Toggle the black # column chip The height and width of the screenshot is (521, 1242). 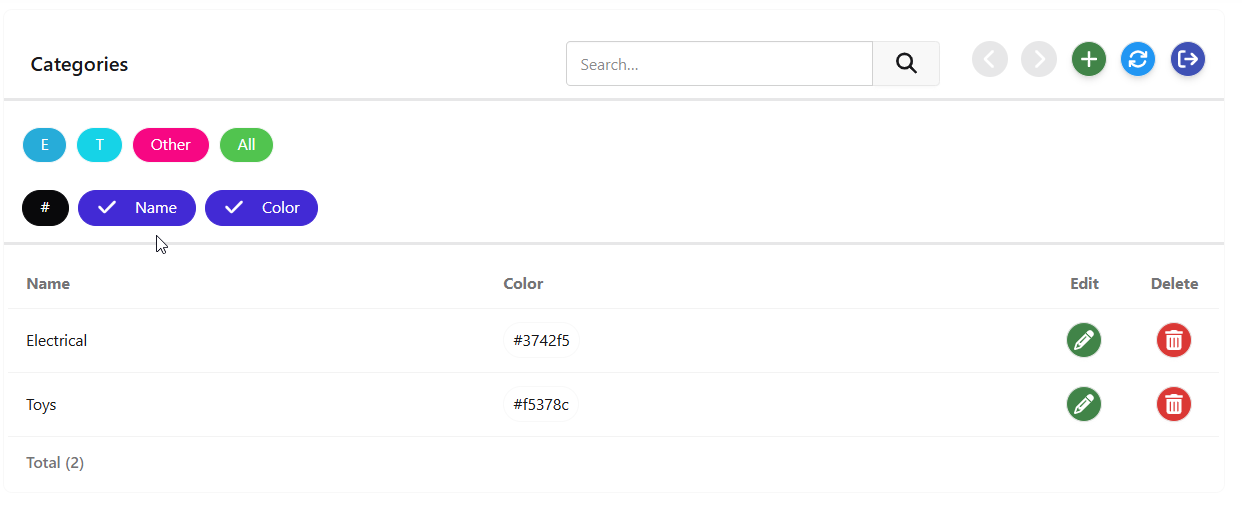pyautogui.click(x=45, y=208)
